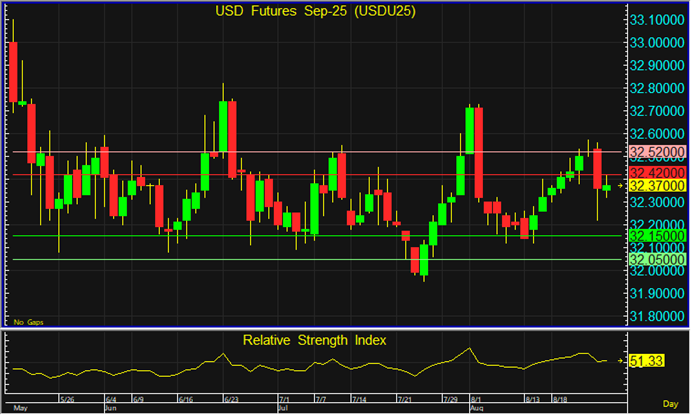The height and width of the screenshot is (415, 691).
Task: Click the 6/23 date on time axis
Action: 232,401
